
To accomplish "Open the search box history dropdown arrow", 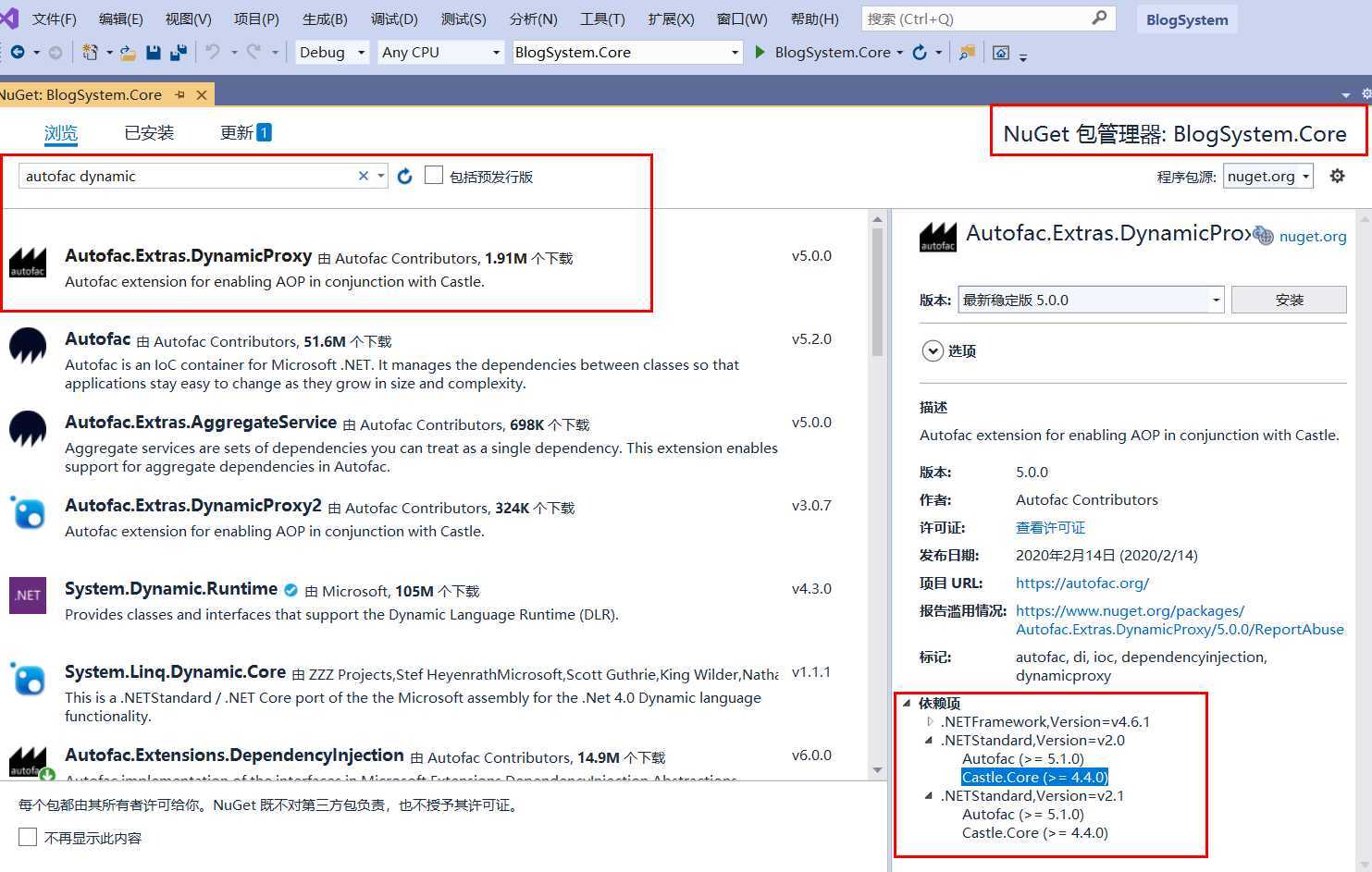I will [381, 176].
